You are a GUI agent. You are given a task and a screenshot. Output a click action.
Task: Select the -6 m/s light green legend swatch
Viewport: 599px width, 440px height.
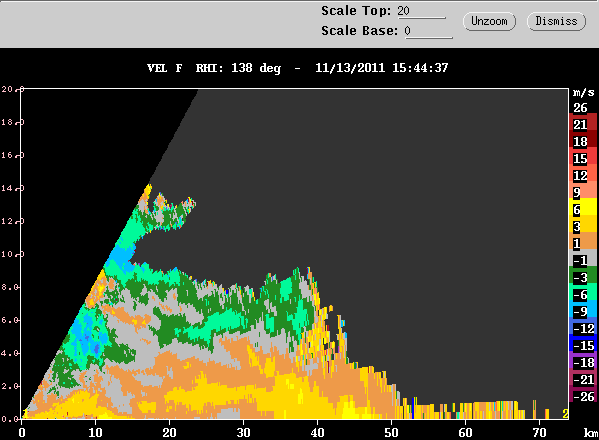coord(583,291)
